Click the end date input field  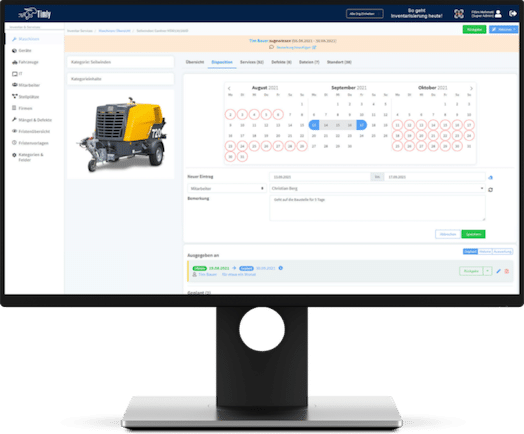pyautogui.click(x=435, y=177)
